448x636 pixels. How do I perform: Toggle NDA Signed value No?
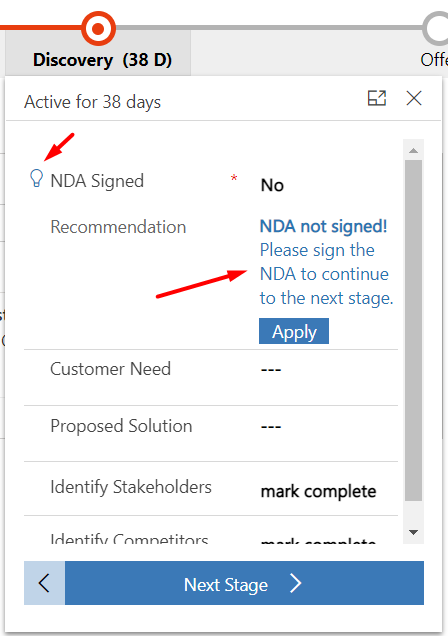pos(272,185)
